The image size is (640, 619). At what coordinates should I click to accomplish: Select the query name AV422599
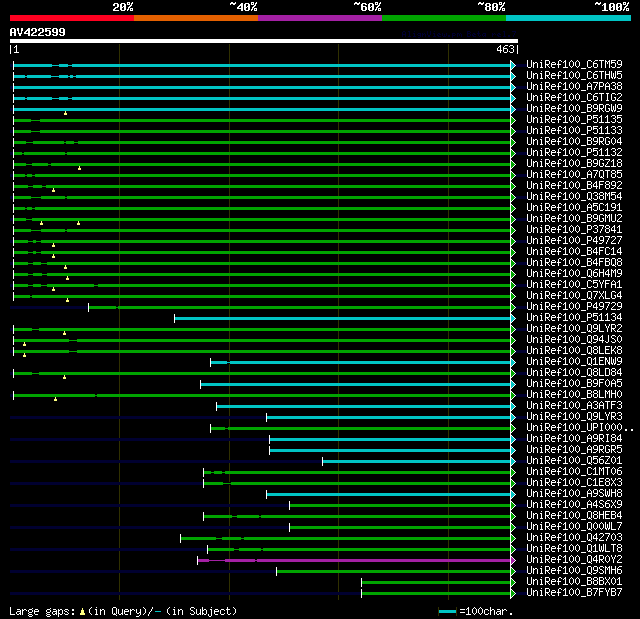[38, 32]
